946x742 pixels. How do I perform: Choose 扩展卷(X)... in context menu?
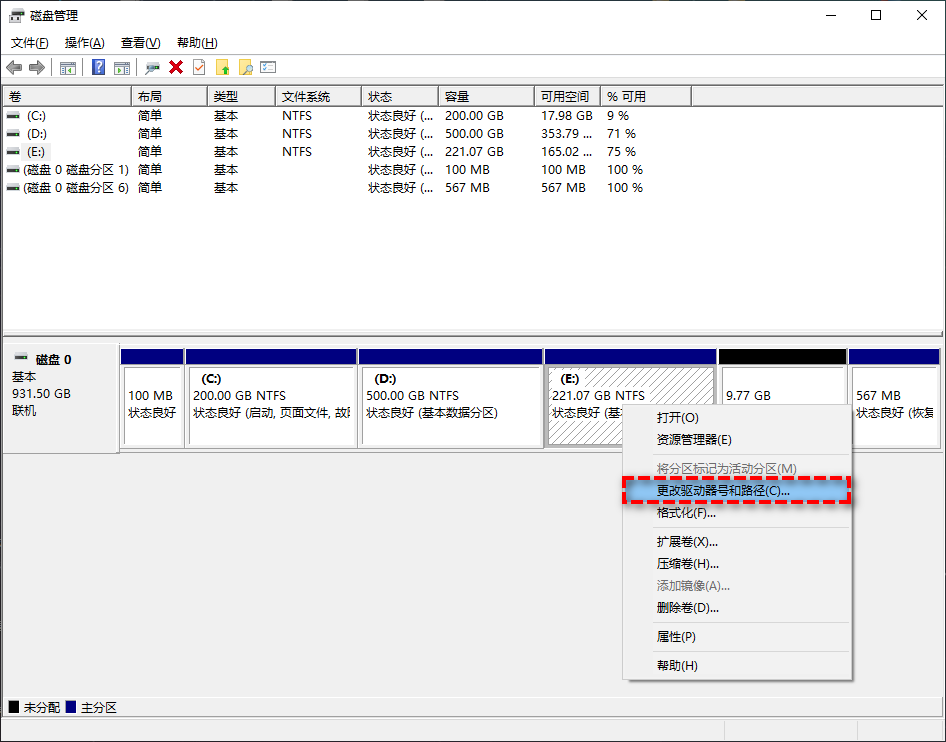coord(737,542)
